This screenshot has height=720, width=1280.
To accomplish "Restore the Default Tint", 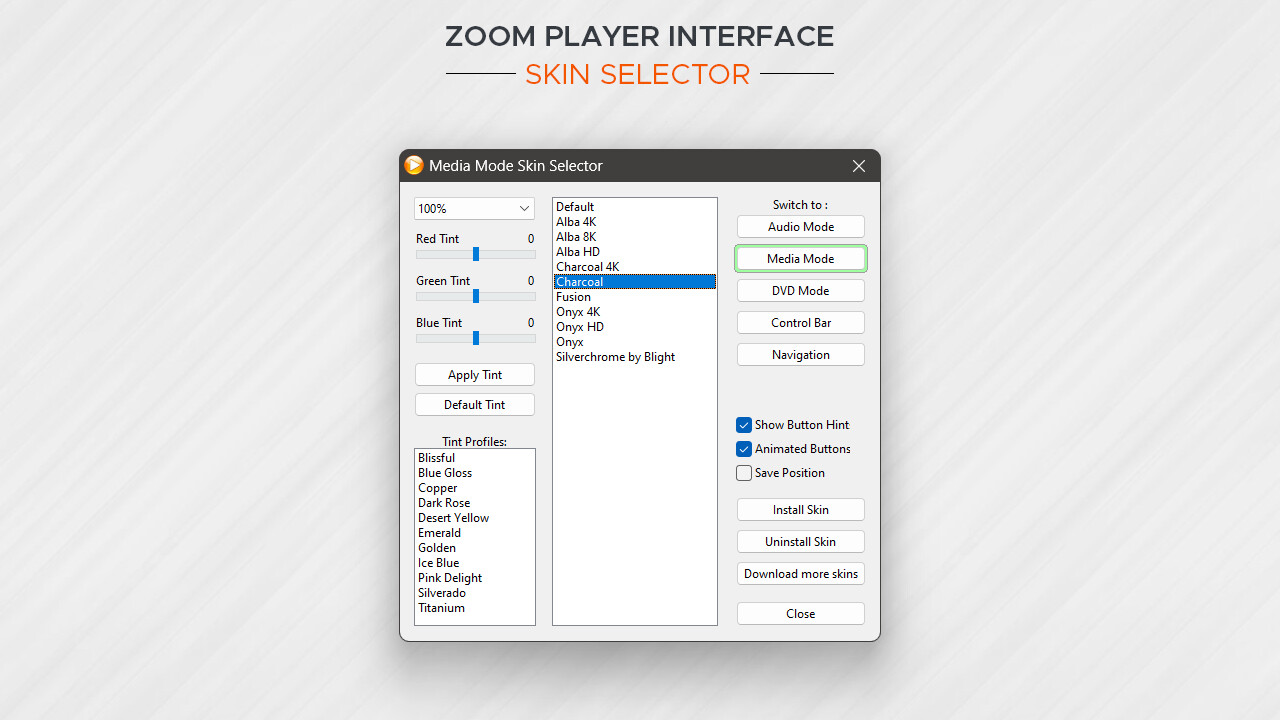I will coord(474,404).
